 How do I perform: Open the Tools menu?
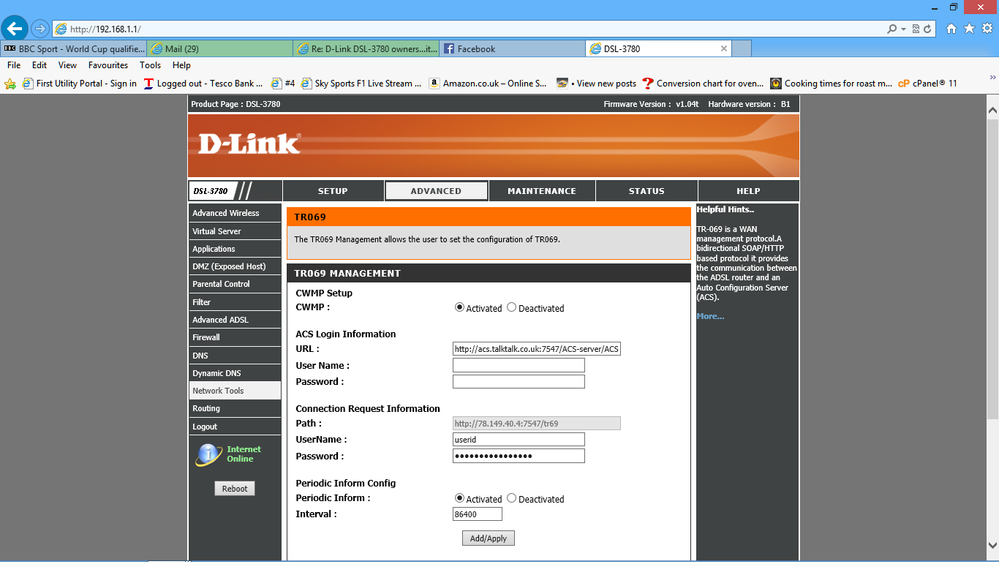pos(150,65)
